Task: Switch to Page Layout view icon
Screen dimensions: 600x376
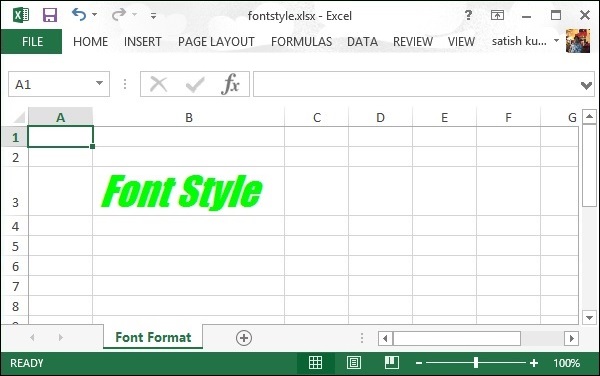Action: pyautogui.click(x=354, y=363)
